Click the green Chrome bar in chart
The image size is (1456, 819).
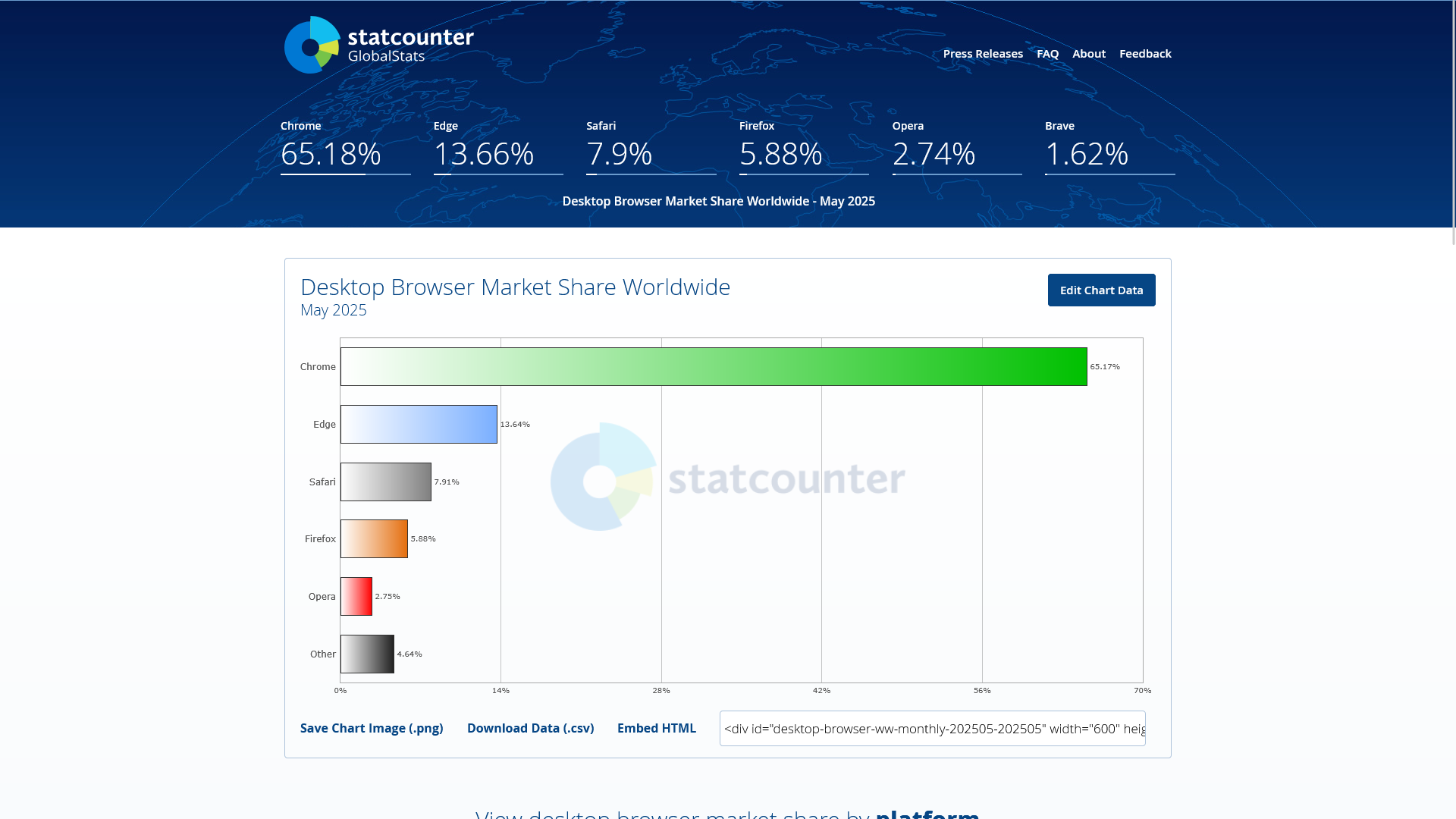pyautogui.click(x=714, y=367)
